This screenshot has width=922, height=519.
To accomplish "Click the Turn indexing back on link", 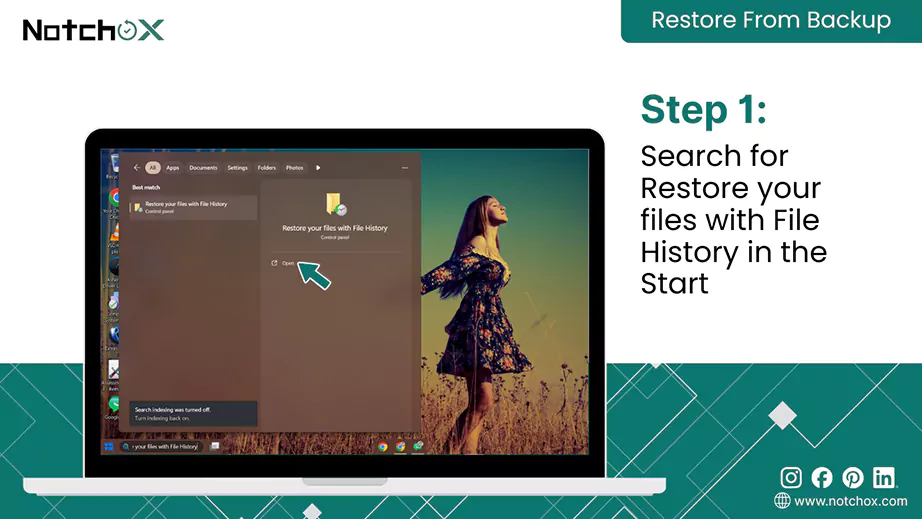I will click(162, 418).
